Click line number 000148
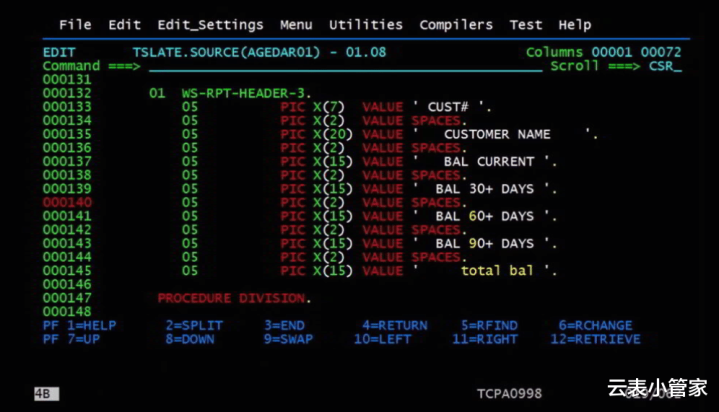719x412 pixels. 67,312
